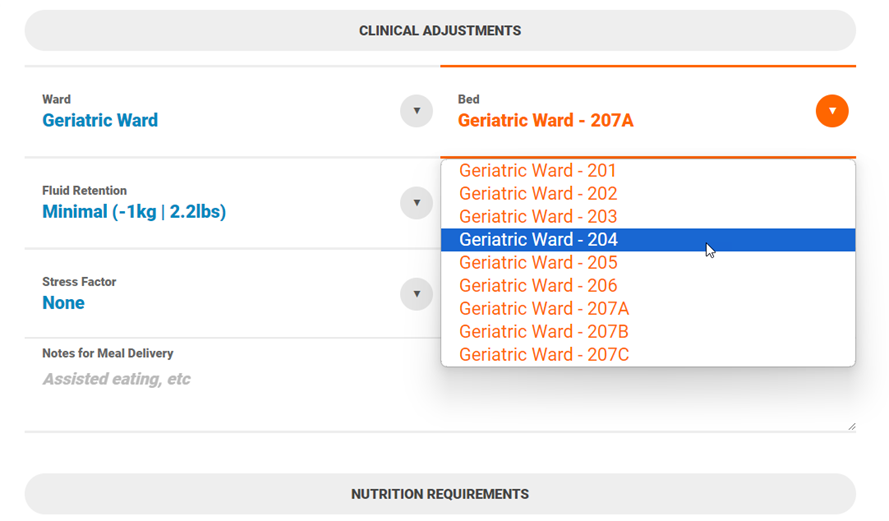The image size is (889, 521).
Task: Open the Stress Factor dropdown arrow
Action: point(416,294)
